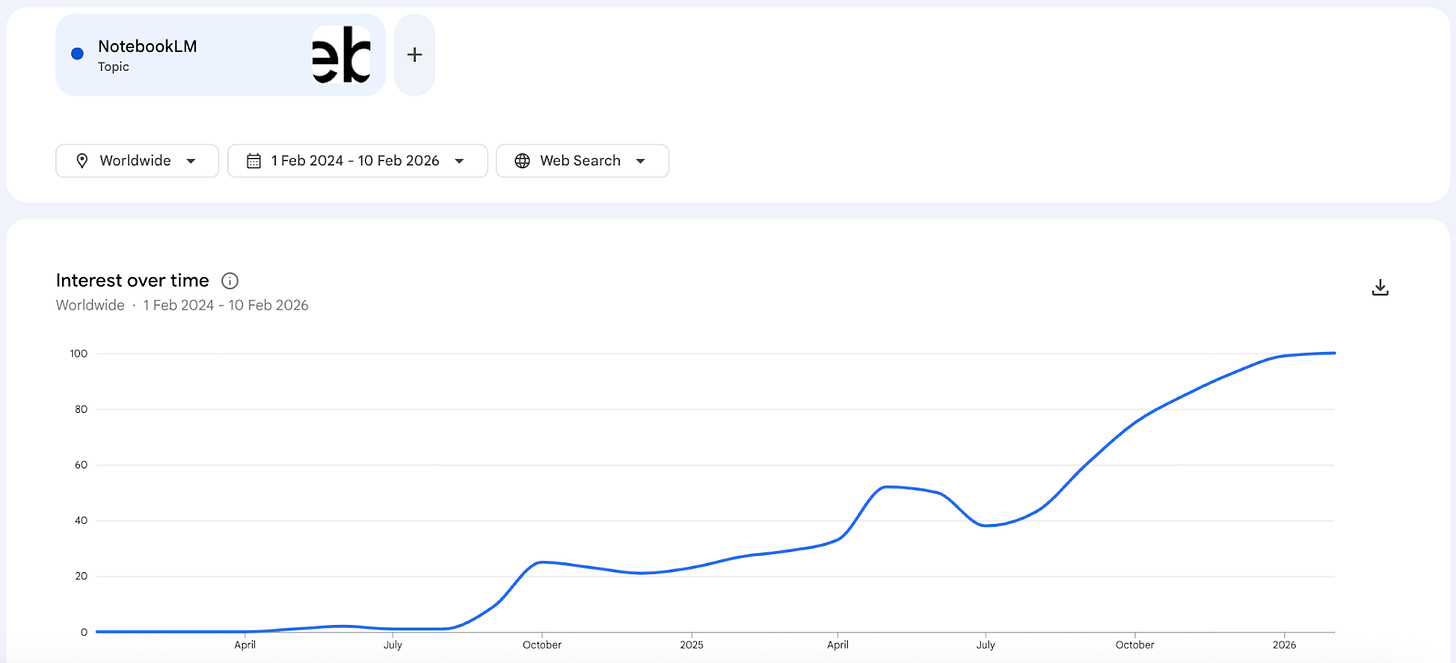Click the 100 value on the y-axis
This screenshot has width=1456, height=663.
[79, 354]
